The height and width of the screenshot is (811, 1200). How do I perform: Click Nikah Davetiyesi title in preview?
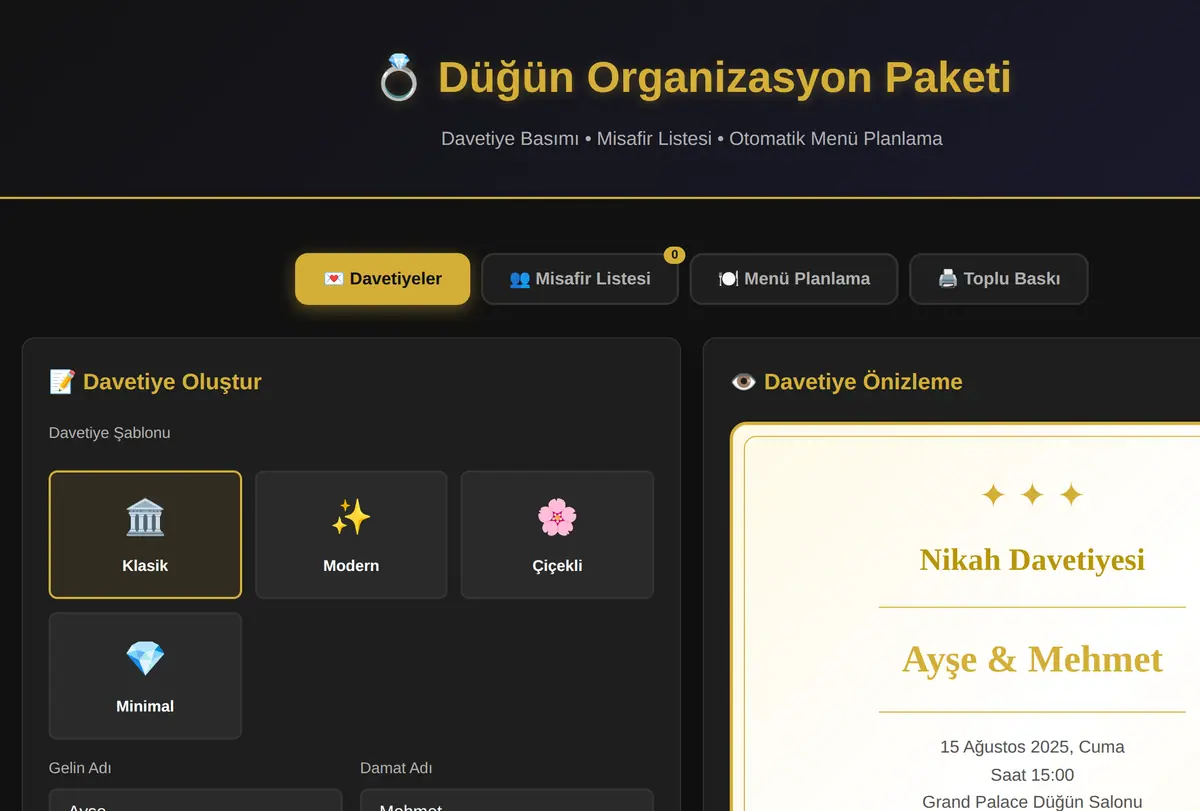pos(1032,560)
